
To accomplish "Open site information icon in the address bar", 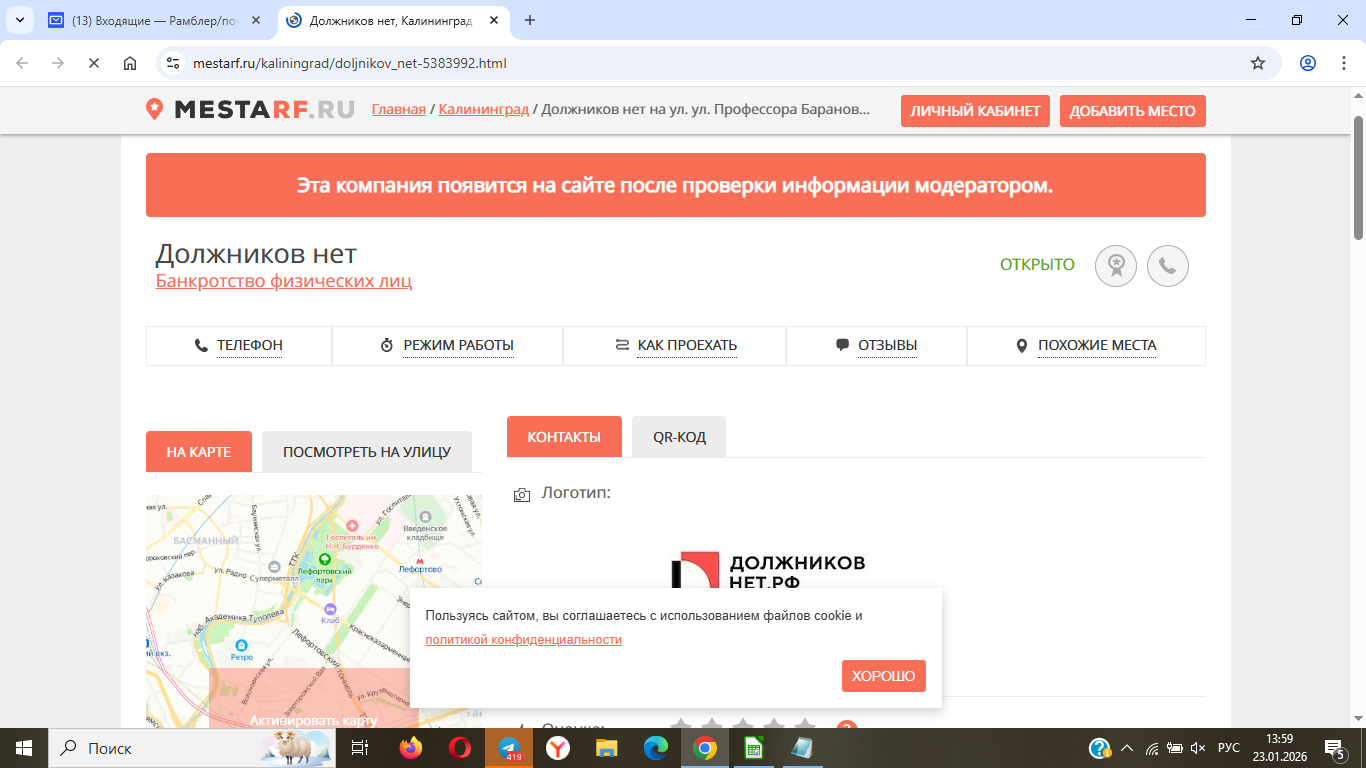I will tap(173, 63).
